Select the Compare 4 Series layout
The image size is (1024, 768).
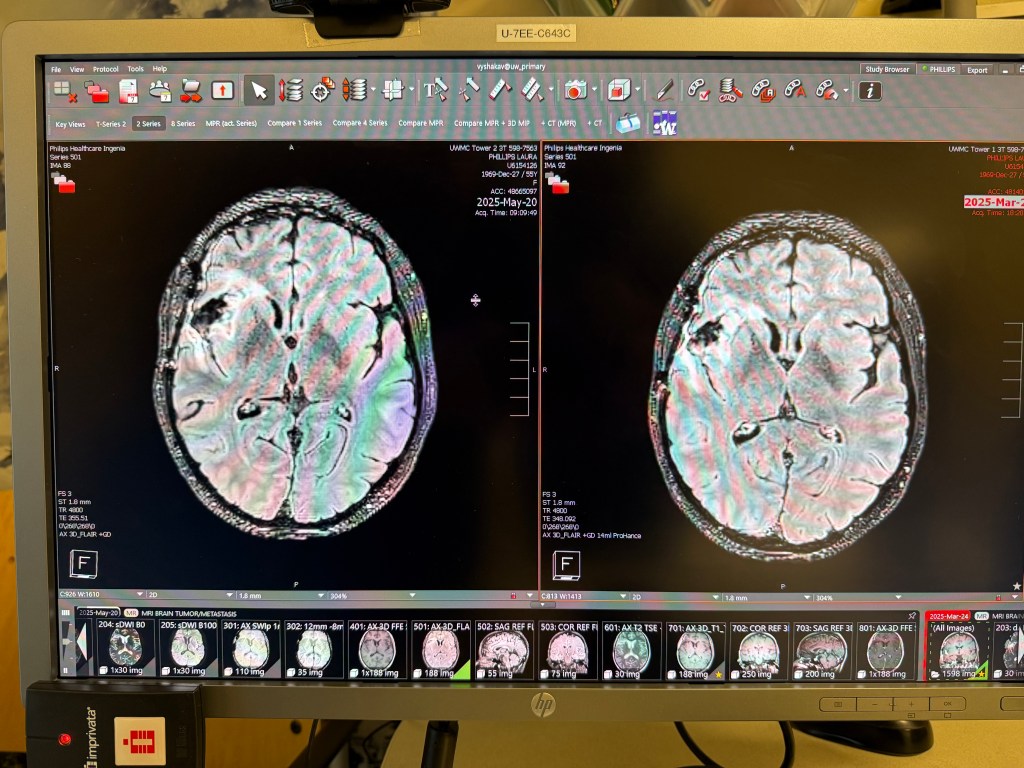[360, 123]
